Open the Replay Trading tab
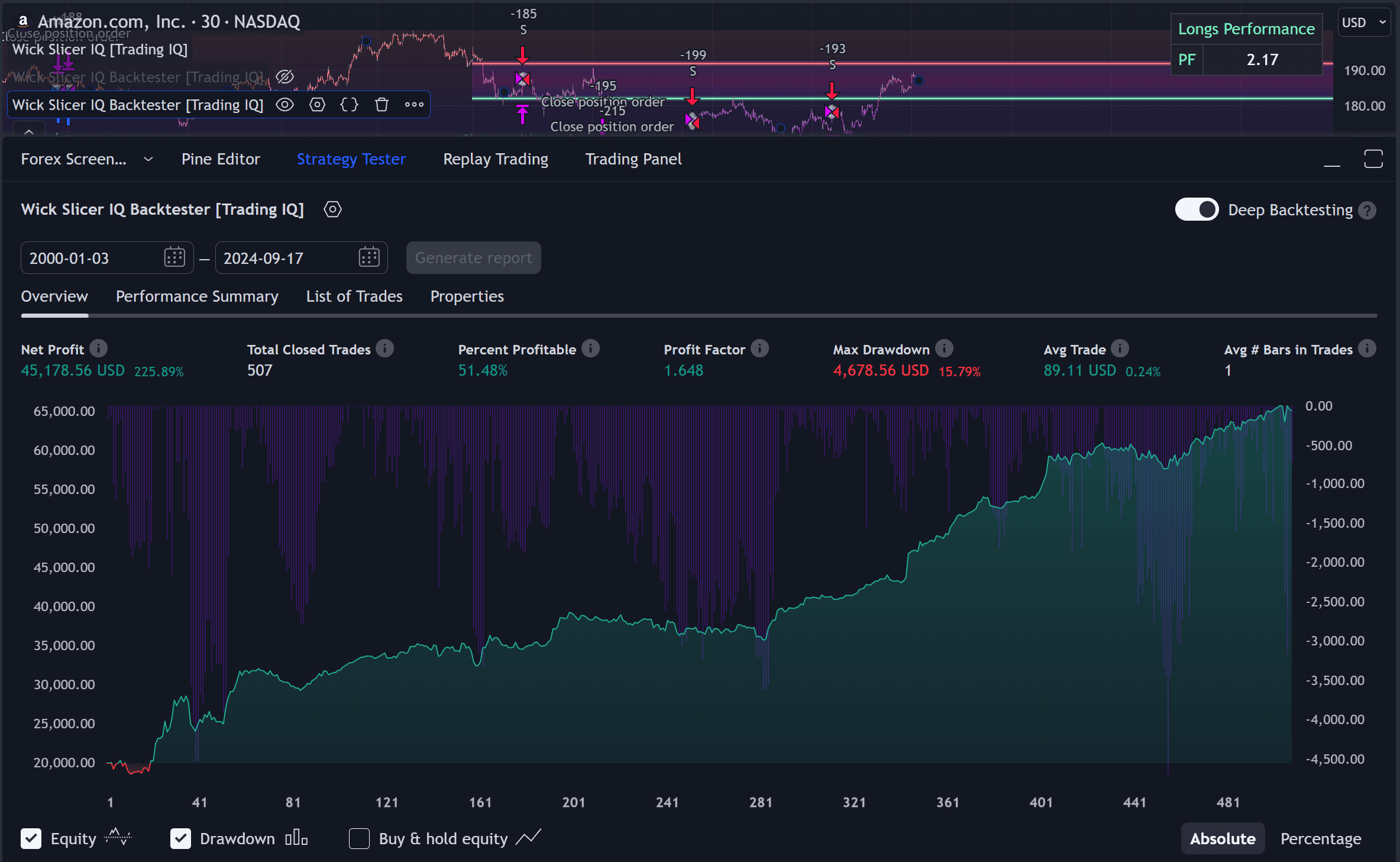The height and width of the screenshot is (862, 1400). pyautogui.click(x=496, y=159)
